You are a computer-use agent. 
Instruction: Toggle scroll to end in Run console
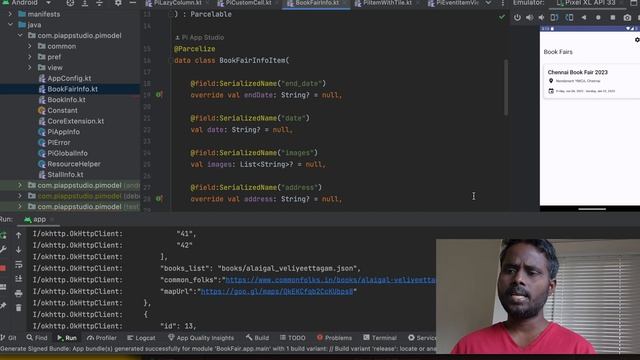[18, 279]
